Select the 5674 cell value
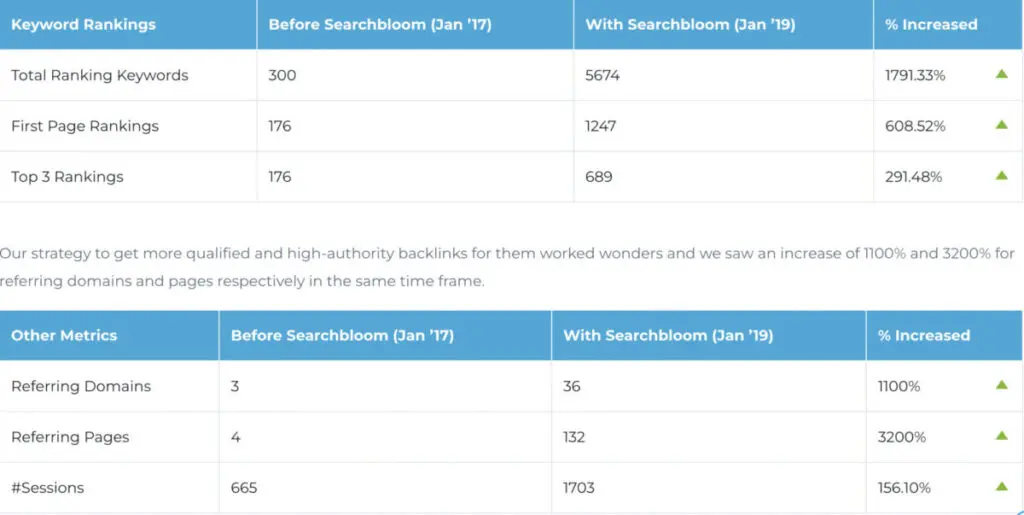The image size is (1024, 515). click(x=603, y=75)
